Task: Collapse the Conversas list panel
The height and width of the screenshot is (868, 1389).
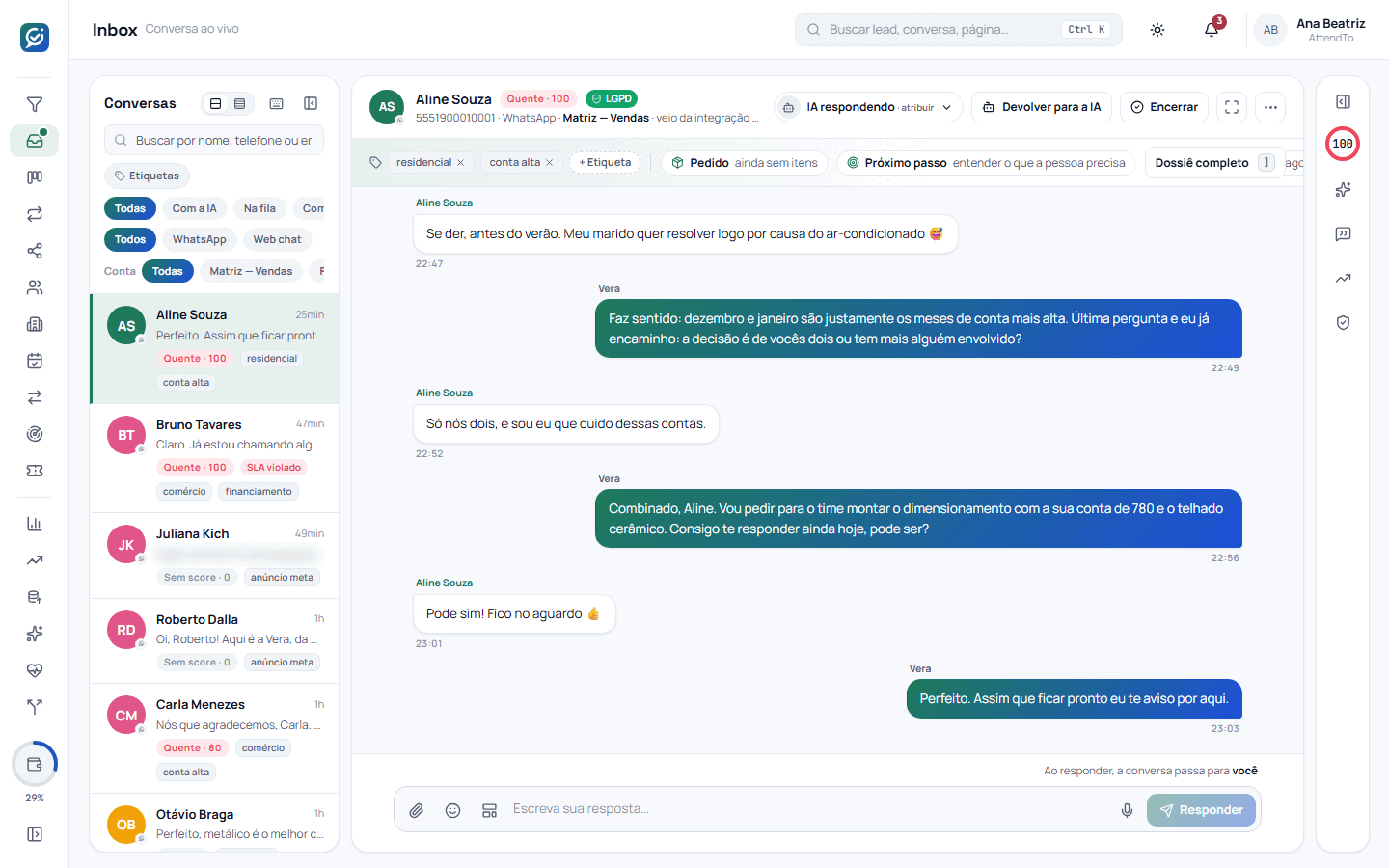Action: pyautogui.click(x=311, y=103)
